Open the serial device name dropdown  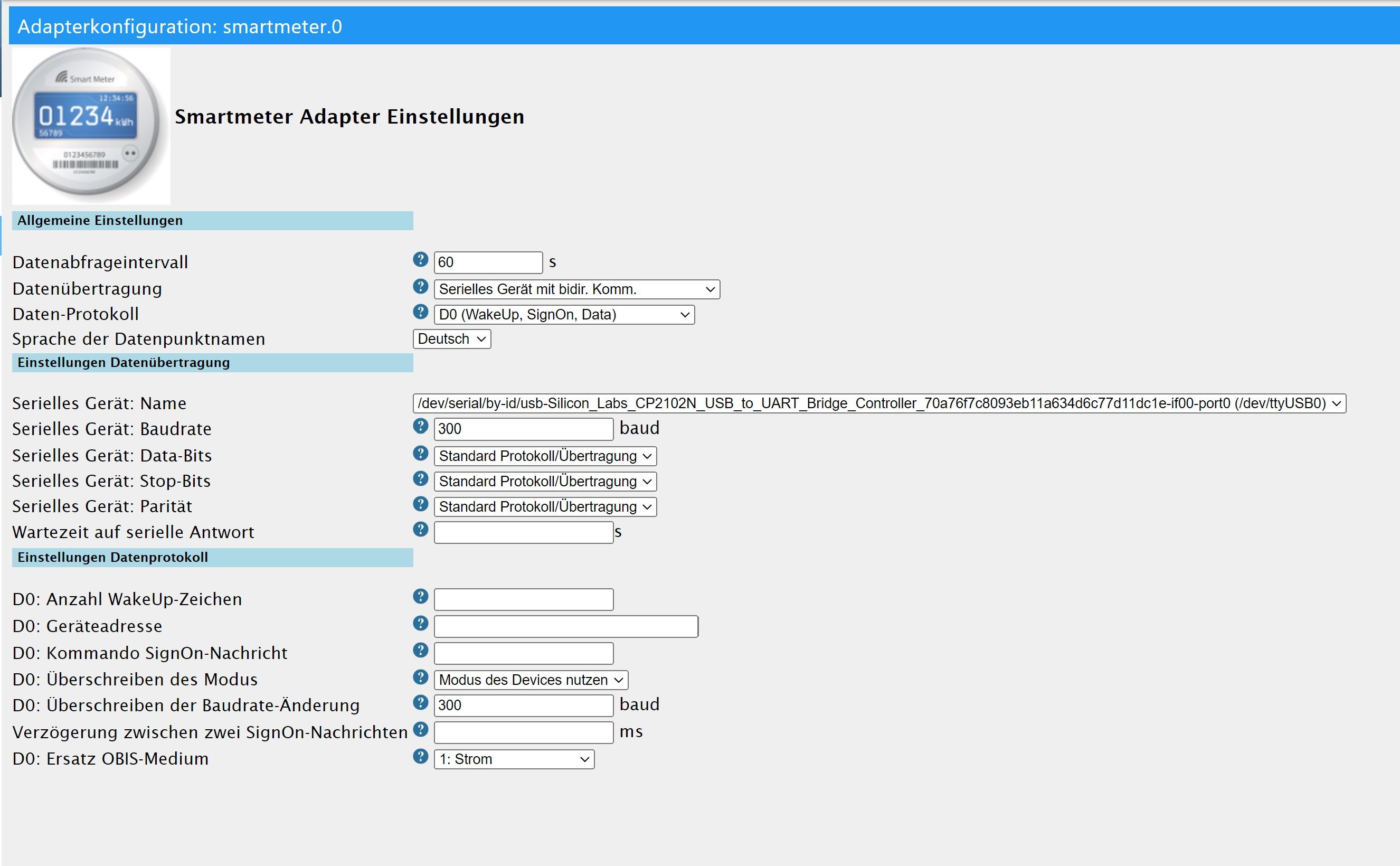tap(878, 403)
